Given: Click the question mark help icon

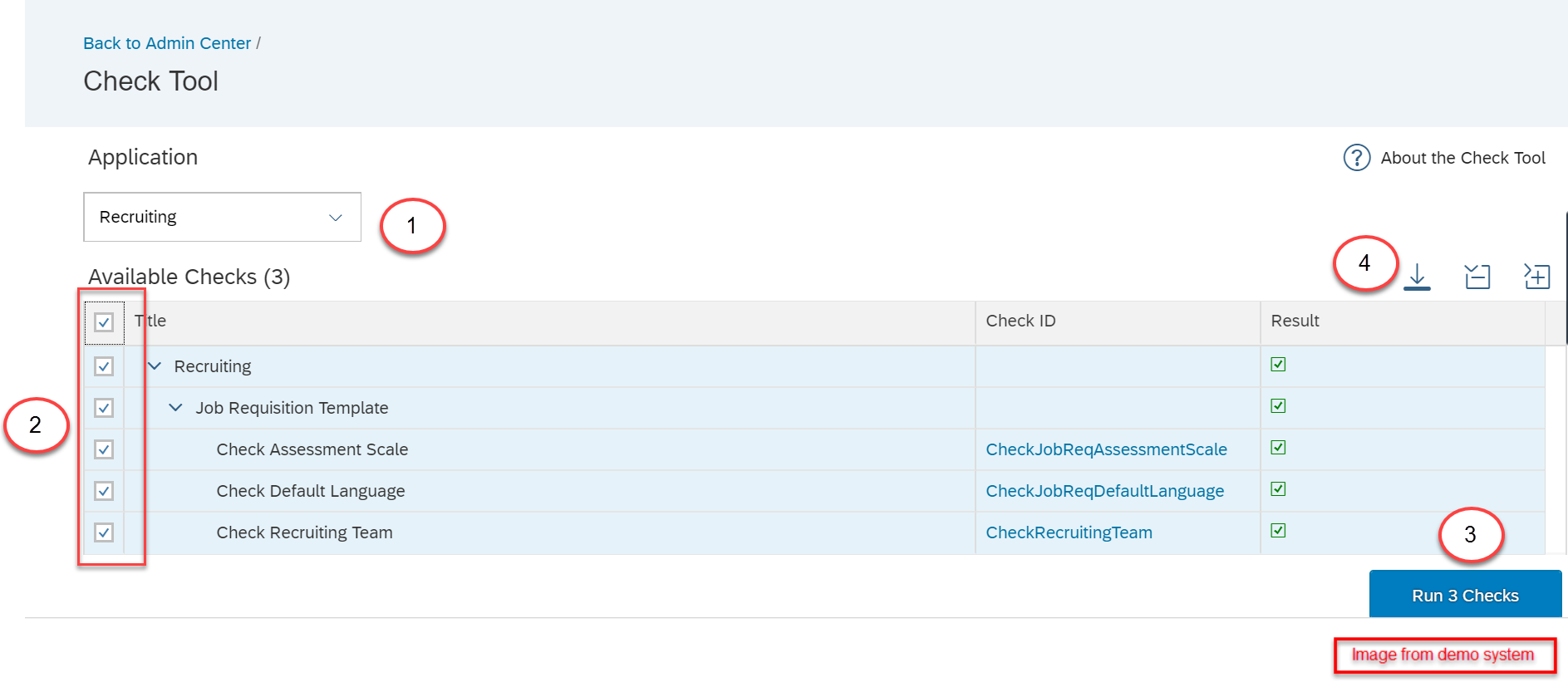Looking at the screenshot, I should pos(1357,157).
